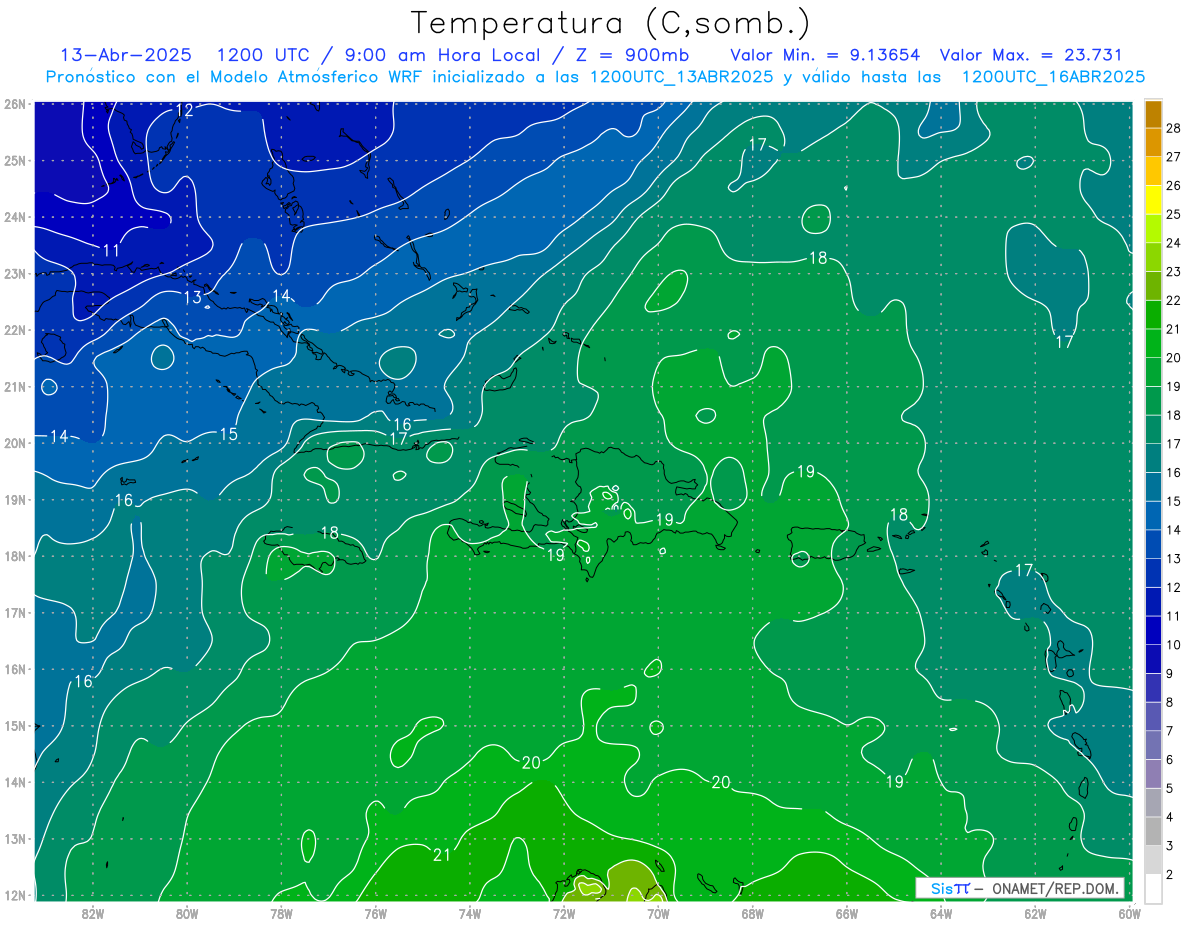Click the longitude axis label 60W
The image size is (1200, 927).
[x=1129, y=913]
